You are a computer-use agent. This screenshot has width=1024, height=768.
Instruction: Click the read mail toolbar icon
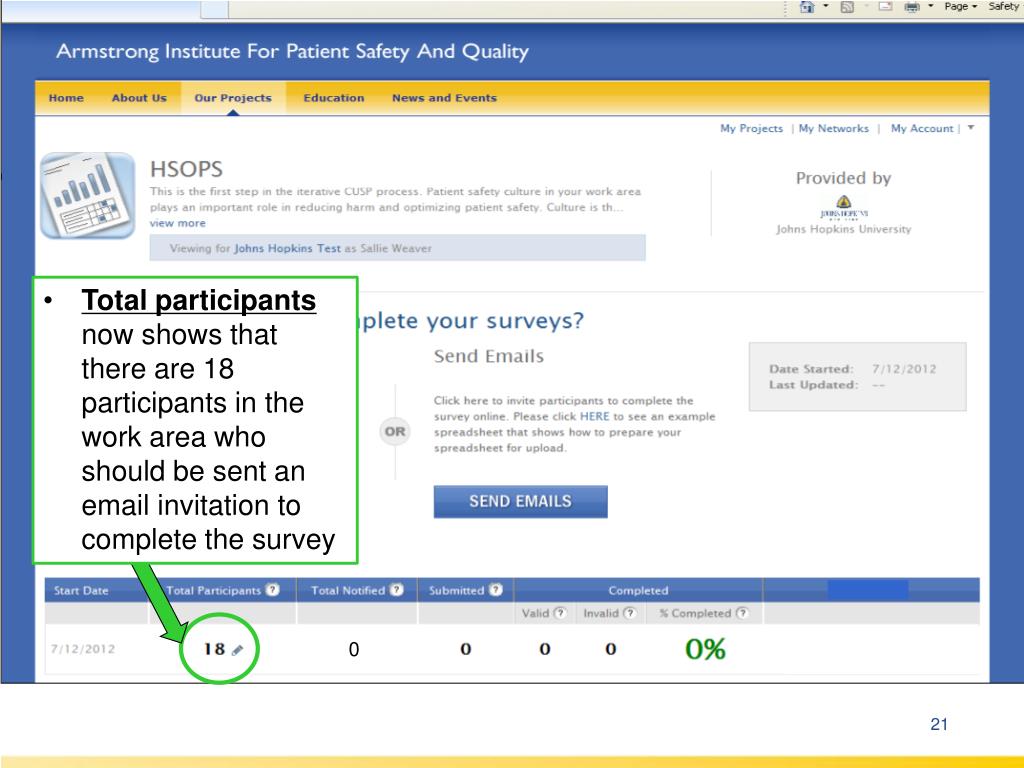click(886, 7)
